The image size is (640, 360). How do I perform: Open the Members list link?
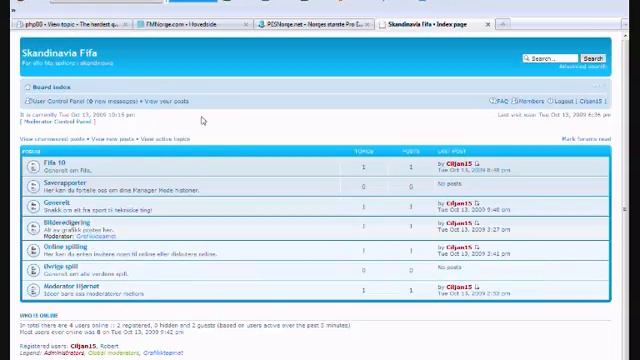(531, 101)
